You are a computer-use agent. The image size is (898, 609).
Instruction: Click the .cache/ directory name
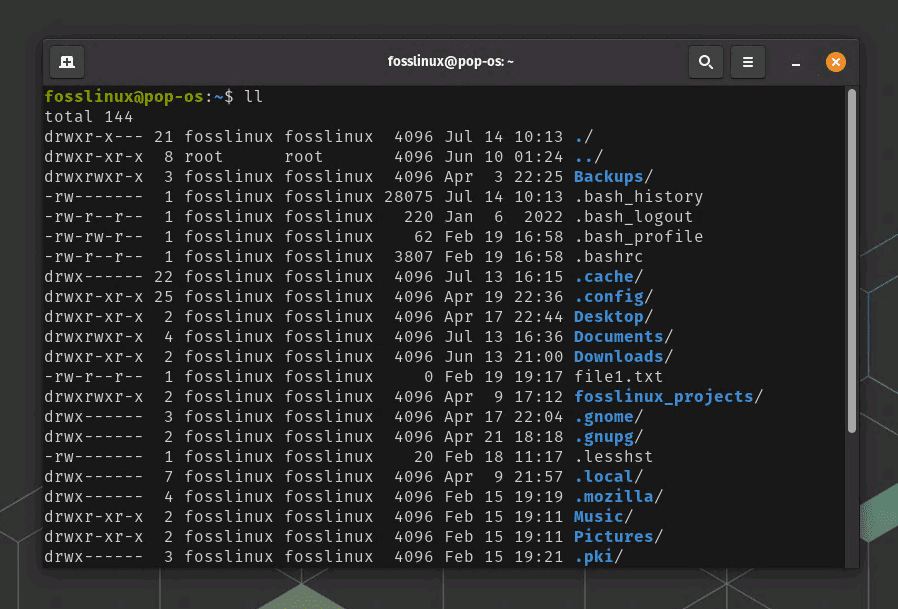click(x=609, y=277)
